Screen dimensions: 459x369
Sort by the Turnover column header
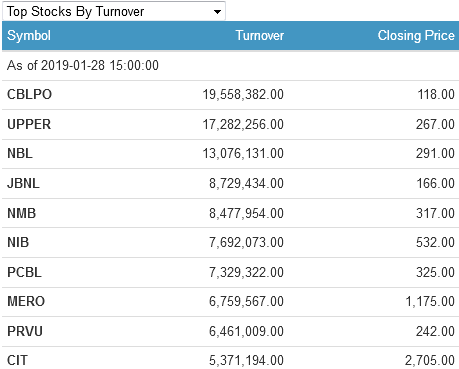260,35
